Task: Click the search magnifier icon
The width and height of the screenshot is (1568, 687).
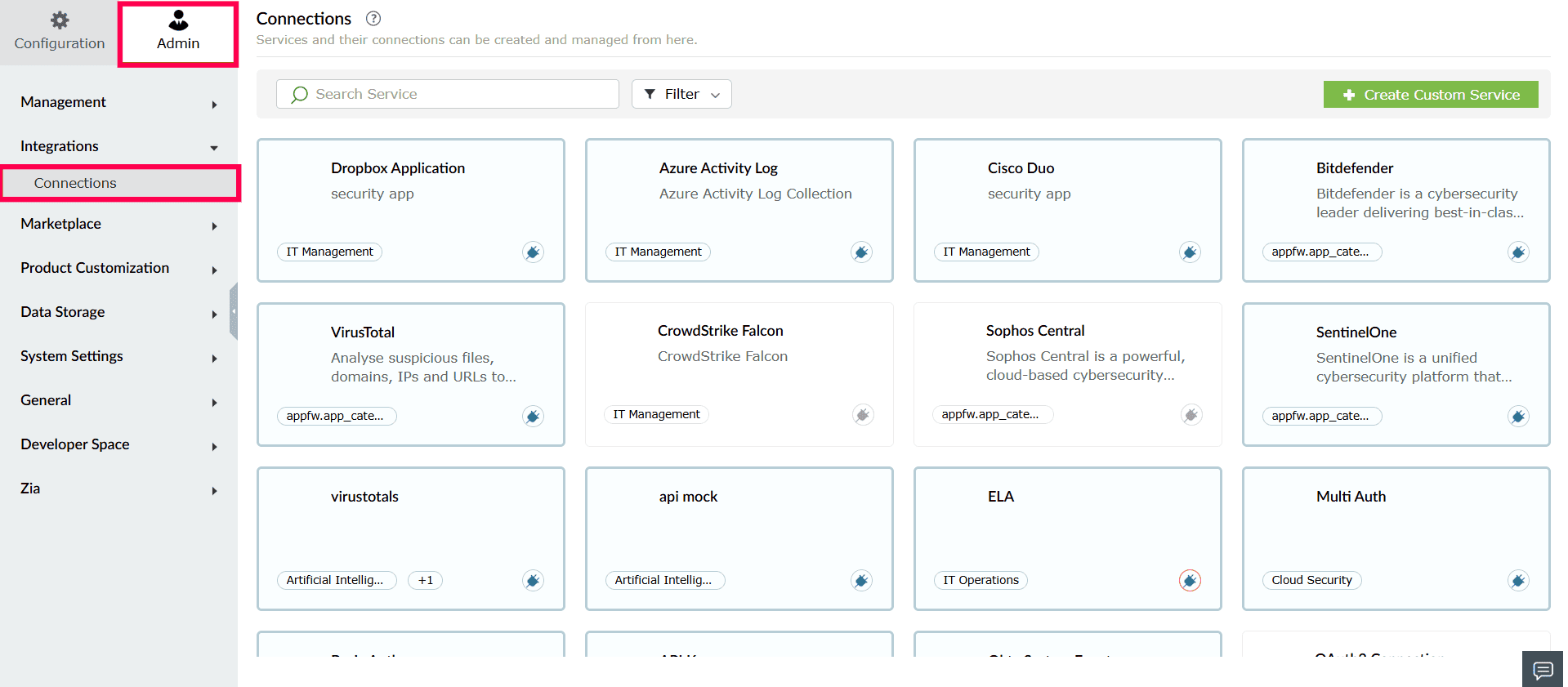Action: [x=300, y=95]
